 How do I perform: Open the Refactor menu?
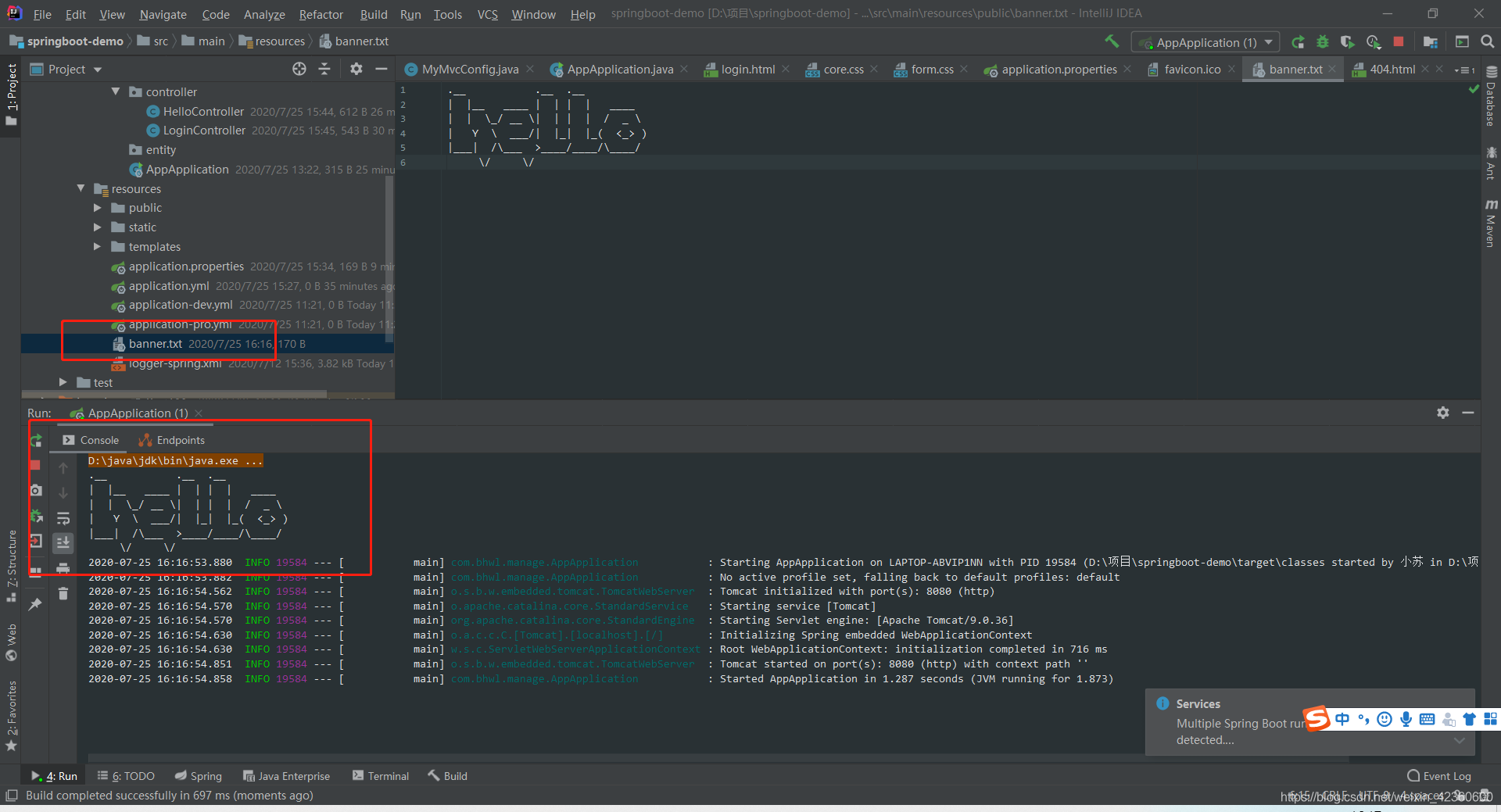pyautogui.click(x=321, y=14)
